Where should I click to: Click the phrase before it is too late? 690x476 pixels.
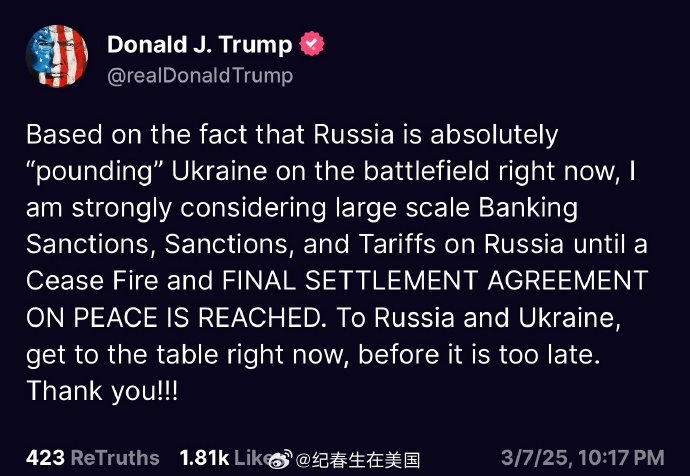(x=479, y=354)
